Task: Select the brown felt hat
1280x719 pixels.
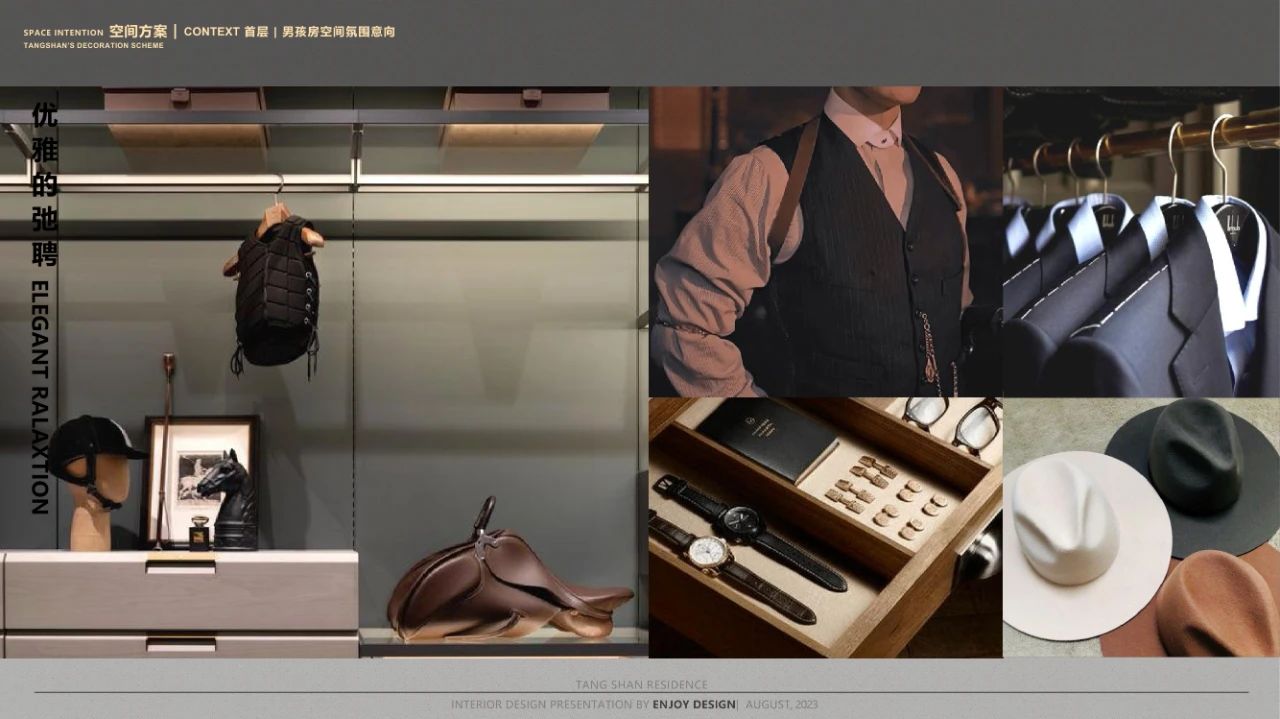Action: [x=1215, y=608]
